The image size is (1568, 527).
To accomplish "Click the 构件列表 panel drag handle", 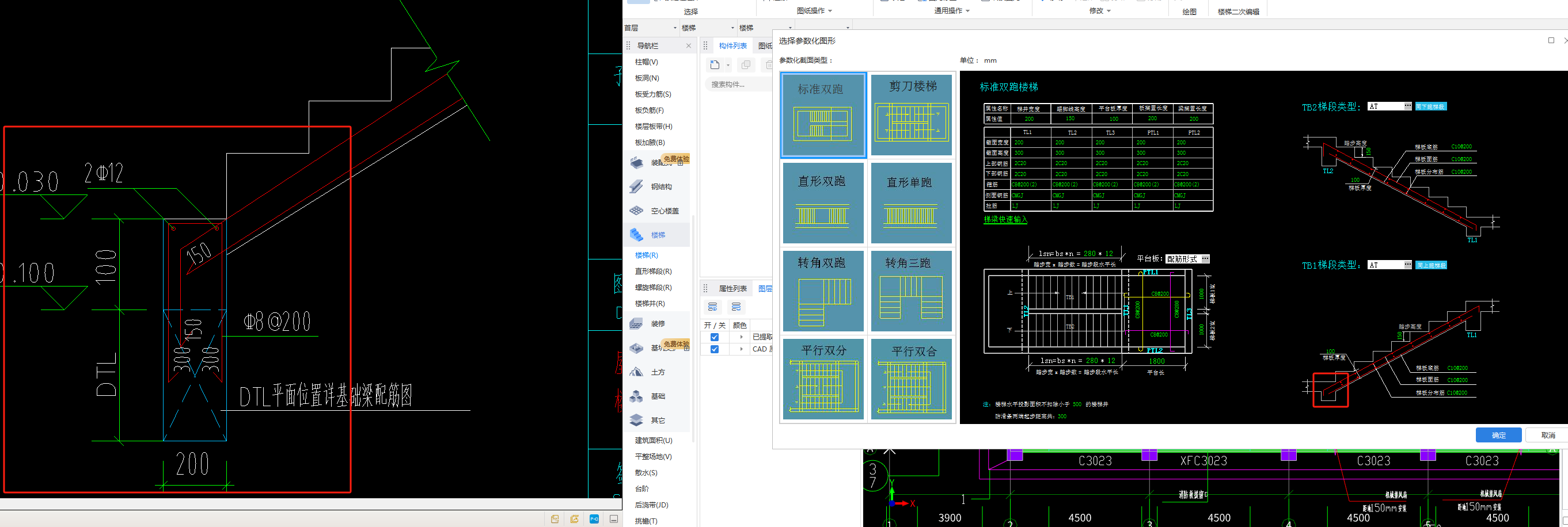I will tap(706, 45).
